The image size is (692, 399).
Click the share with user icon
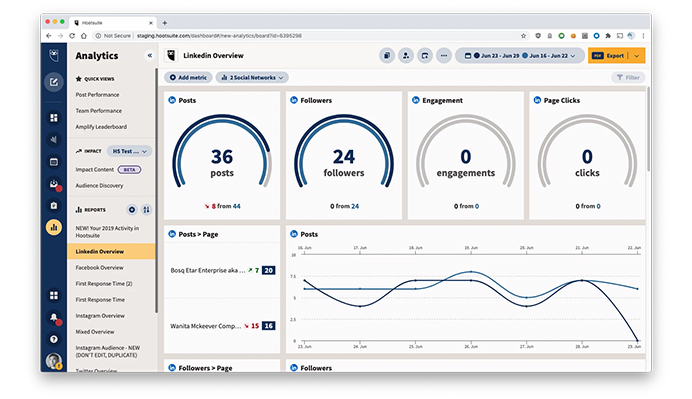point(406,56)
